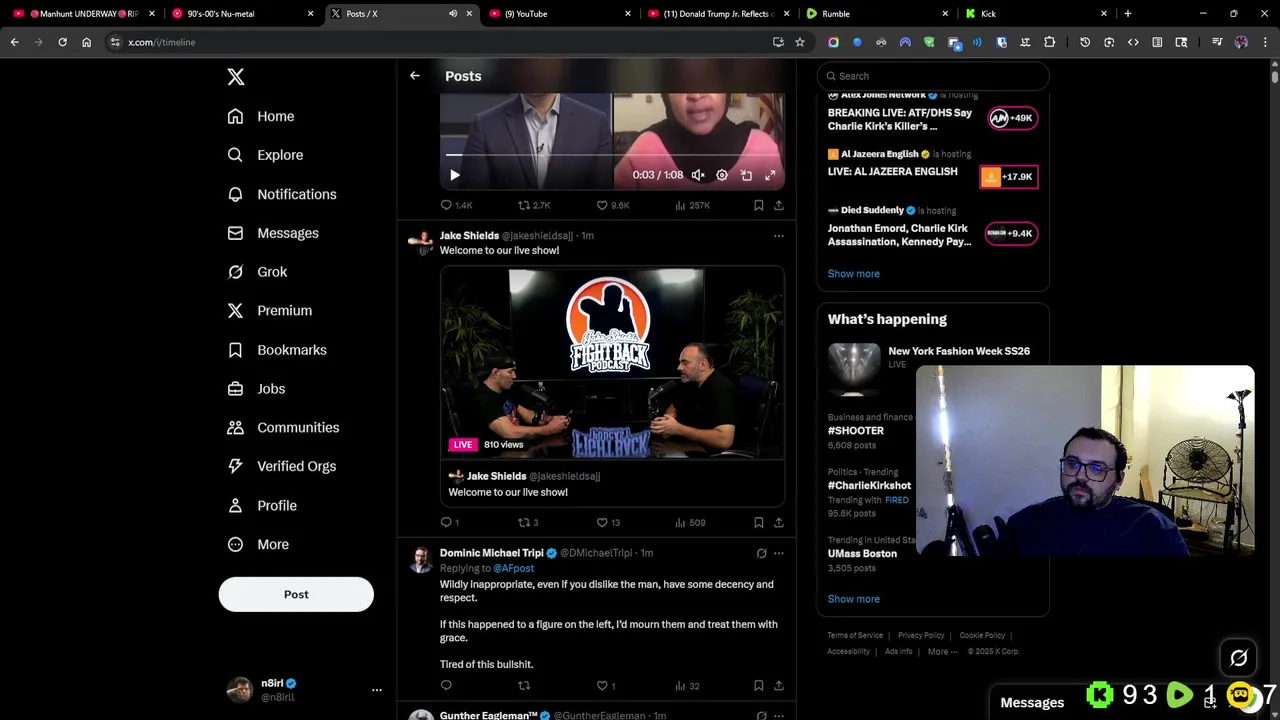The height and width of the screenshot is (720, 1280).
Task: Switch to the 90's-00's Nu-metal tab
Action: click(242, 14)
